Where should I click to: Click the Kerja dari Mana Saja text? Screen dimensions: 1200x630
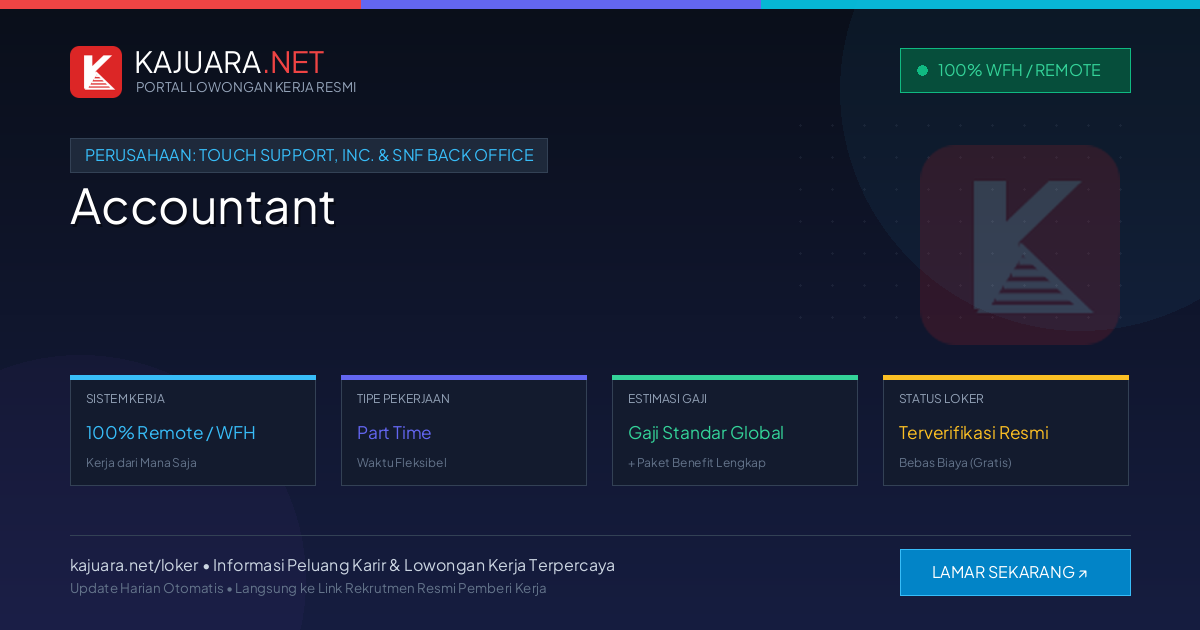pyautogui.click(x=141, y=463)
